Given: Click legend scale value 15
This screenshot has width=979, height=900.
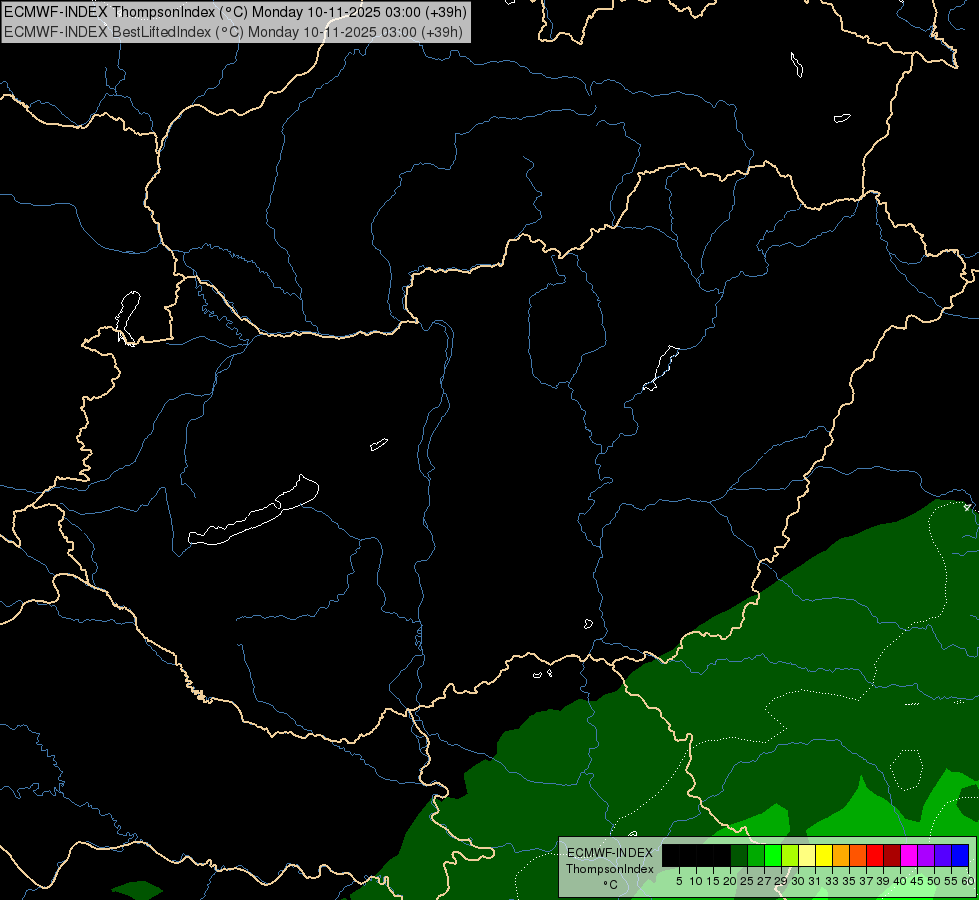Looking at the screenshot, I should click(713, 881).
